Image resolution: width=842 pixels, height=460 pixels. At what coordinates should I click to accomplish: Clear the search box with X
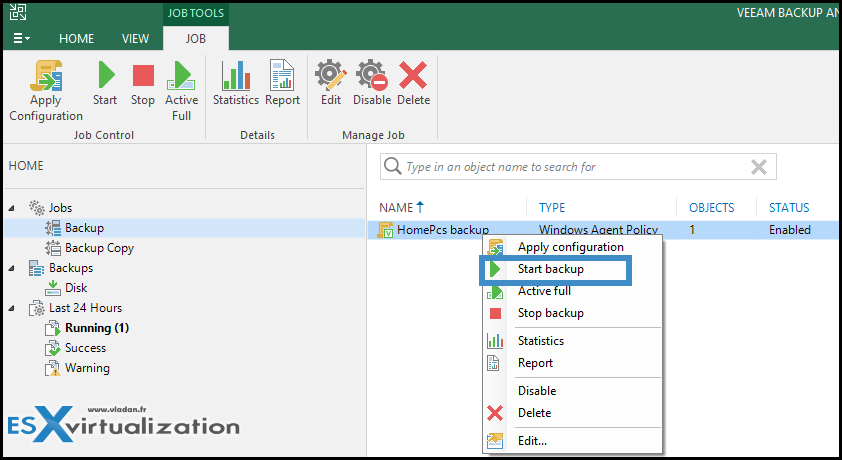[758, 167]
